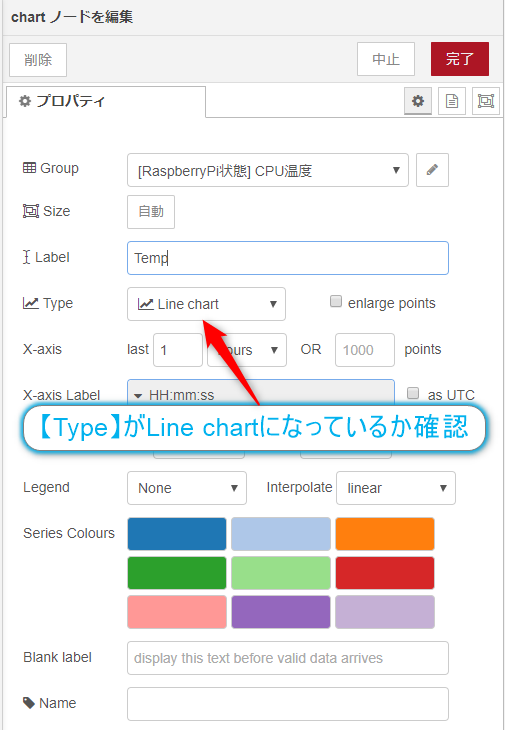Click the 削除 (Delete) button
505x730 pixels.
click(x=38, y=60)
